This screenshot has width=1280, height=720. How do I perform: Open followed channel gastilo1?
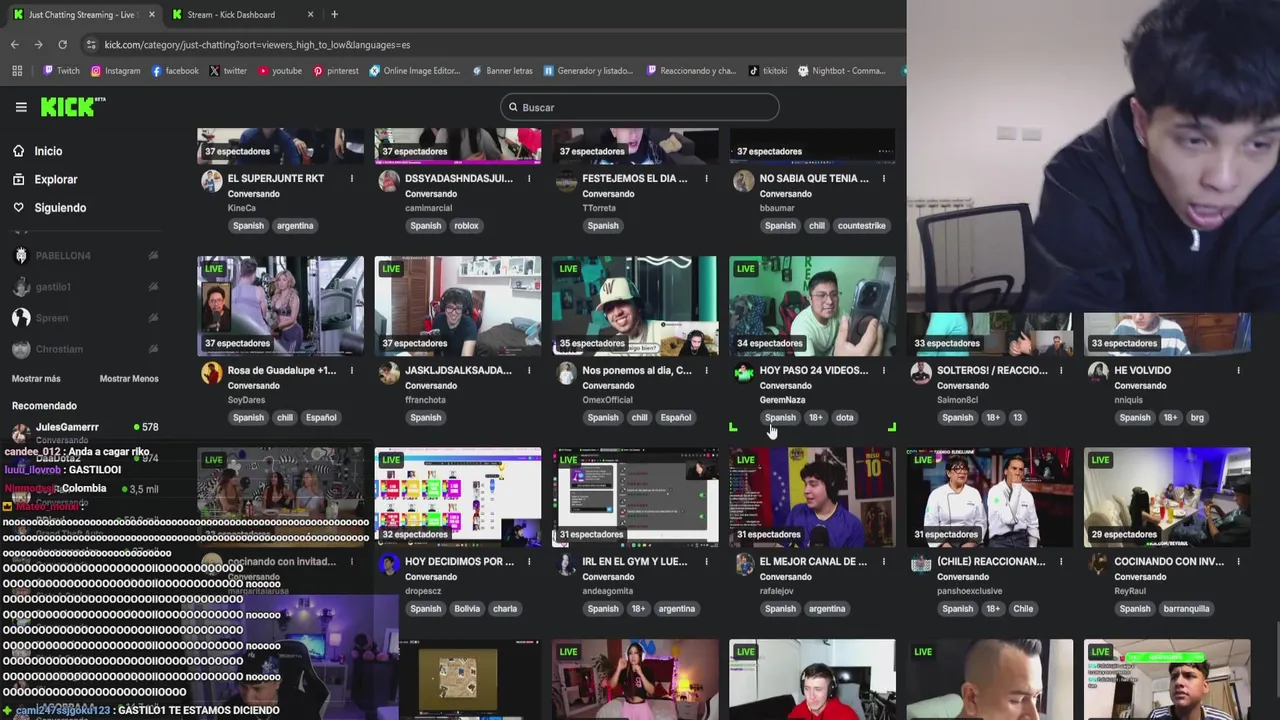(x=85, y=287)
